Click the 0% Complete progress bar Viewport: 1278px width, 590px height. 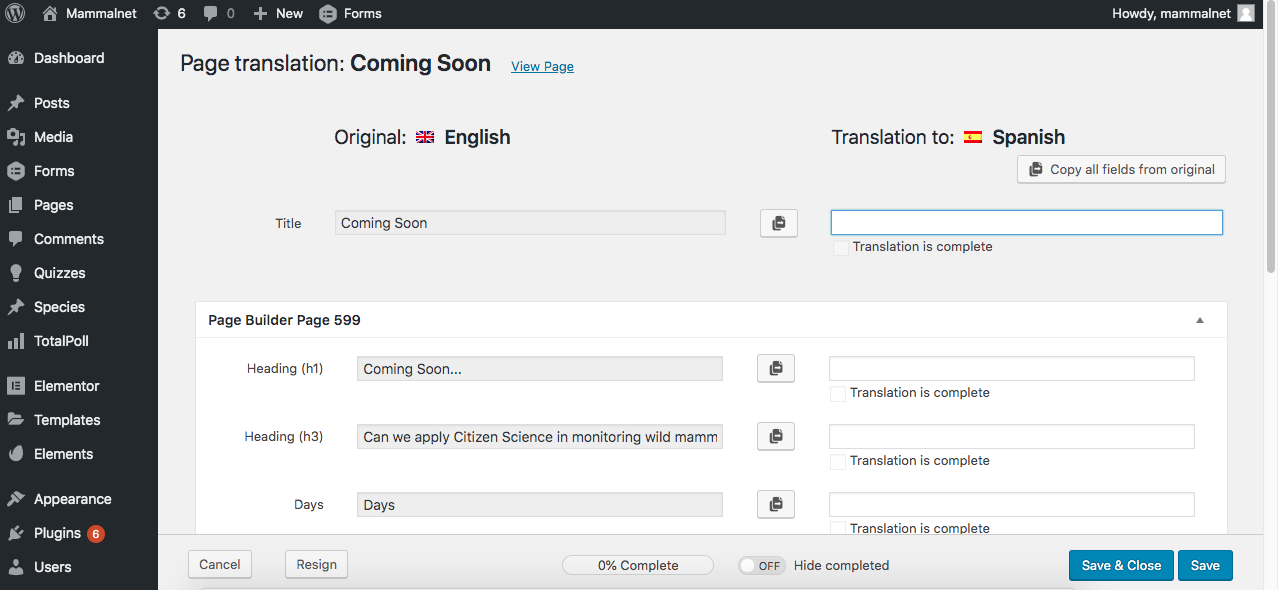click(x=638, y=565)
